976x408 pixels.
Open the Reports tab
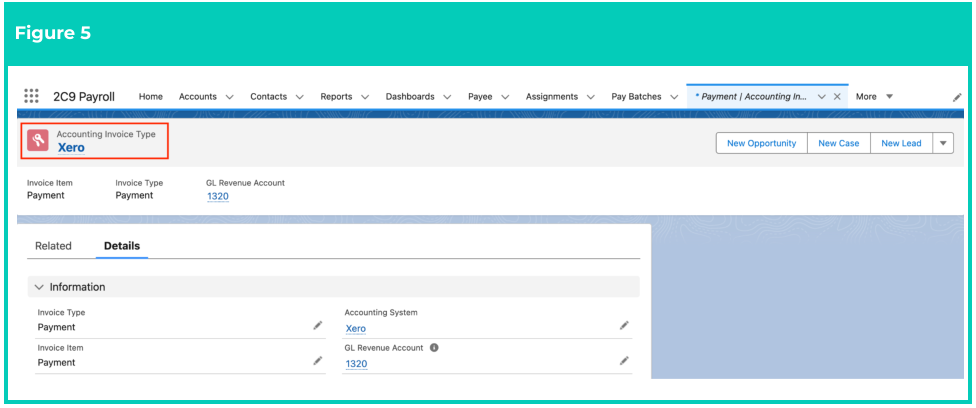coord(336,97)
